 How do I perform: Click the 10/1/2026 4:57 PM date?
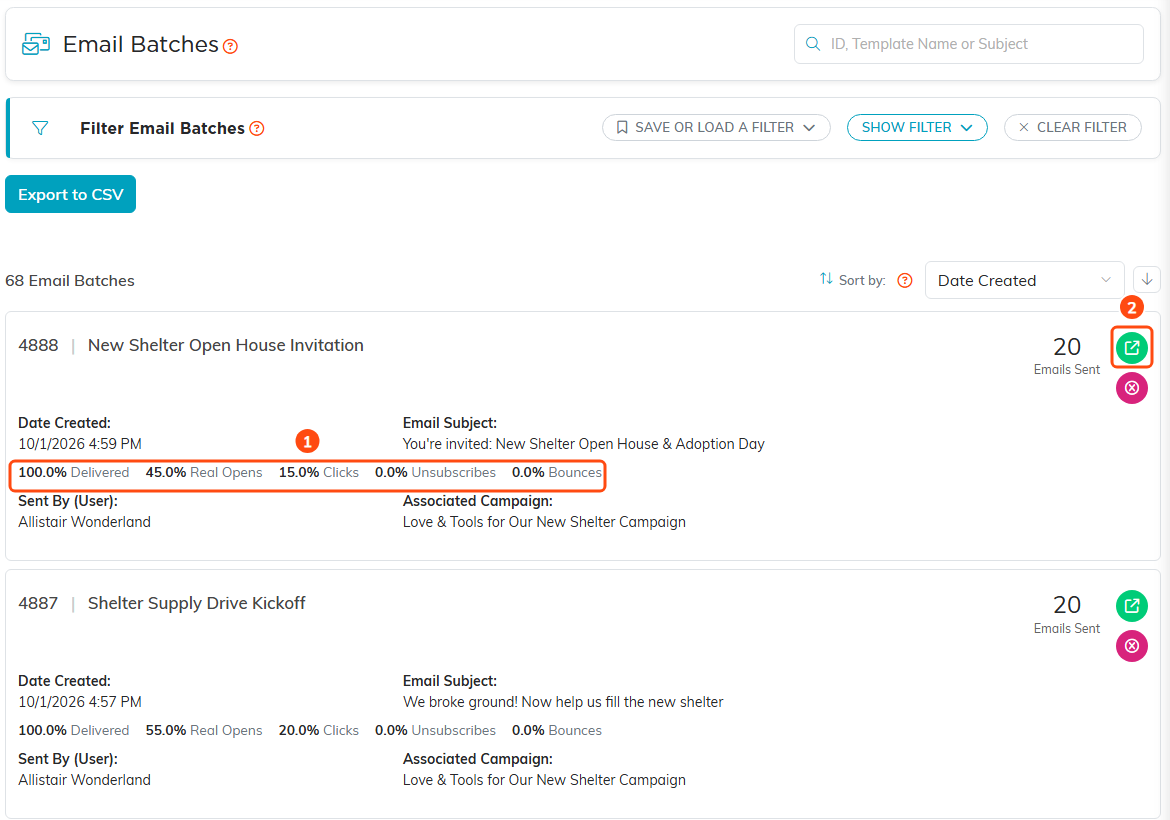point(80,702)
